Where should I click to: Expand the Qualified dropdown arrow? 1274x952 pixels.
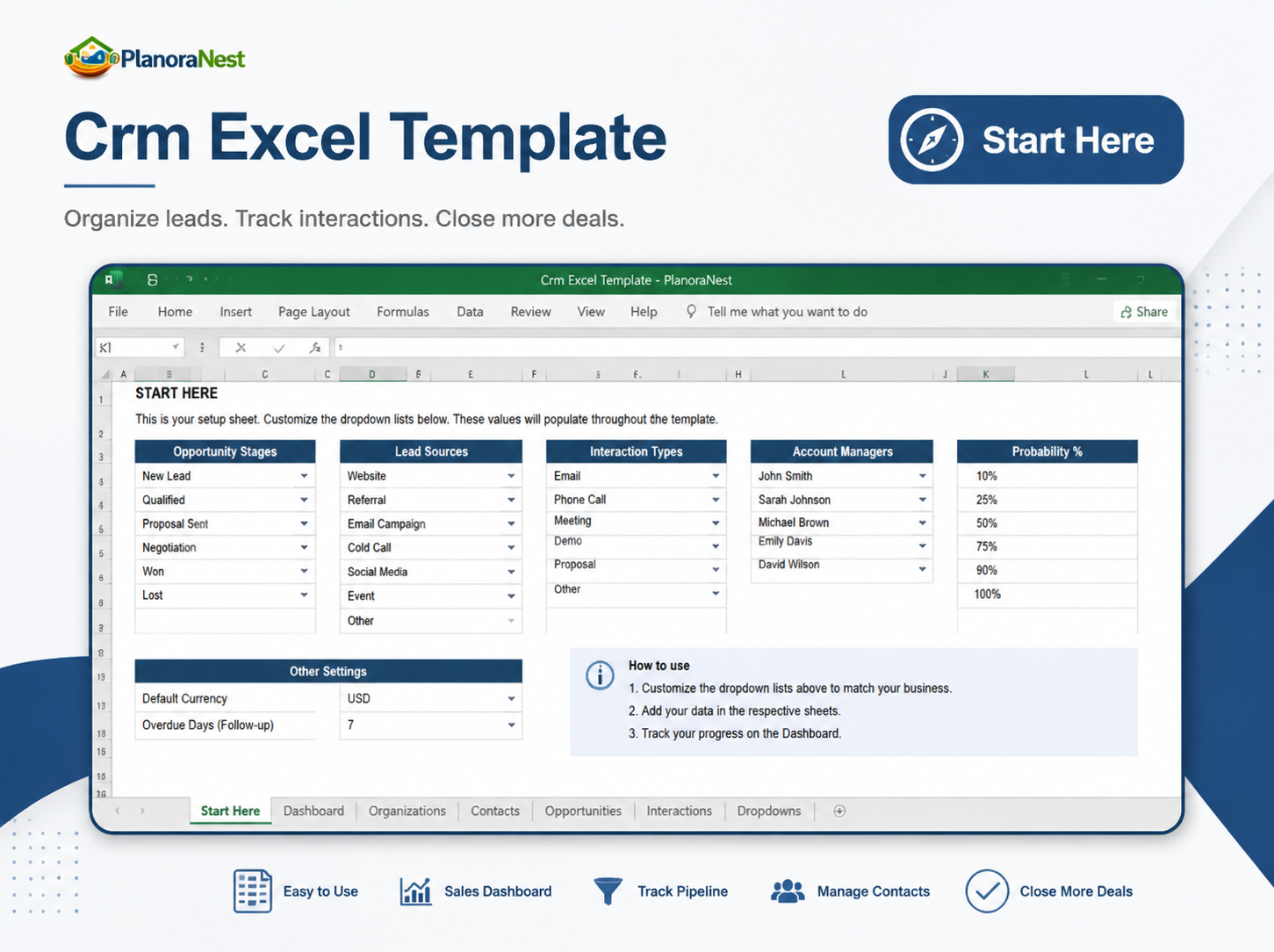tap(304, 500)
